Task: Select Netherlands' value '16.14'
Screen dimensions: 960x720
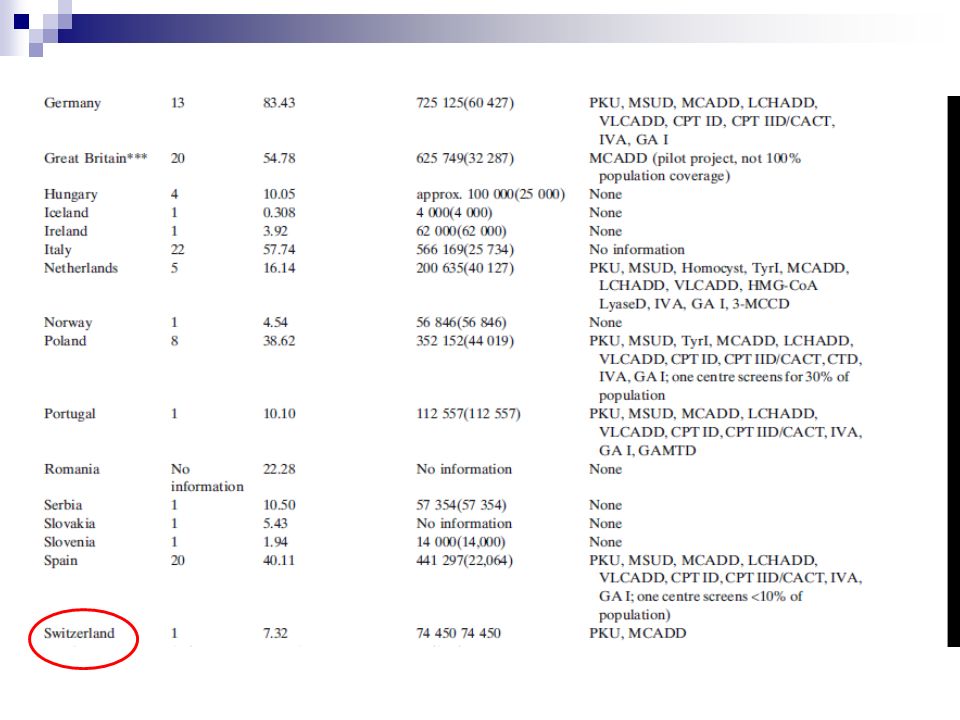Action: click(279, 268)
